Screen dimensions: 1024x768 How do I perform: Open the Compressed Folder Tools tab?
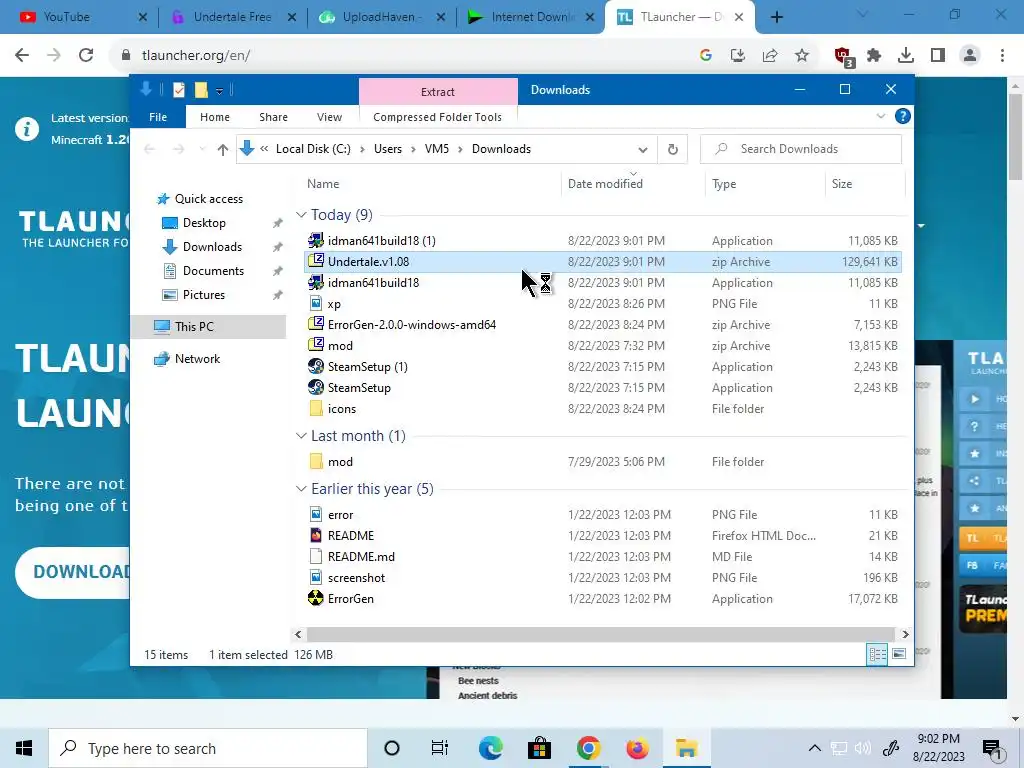(x=438, y=117)
